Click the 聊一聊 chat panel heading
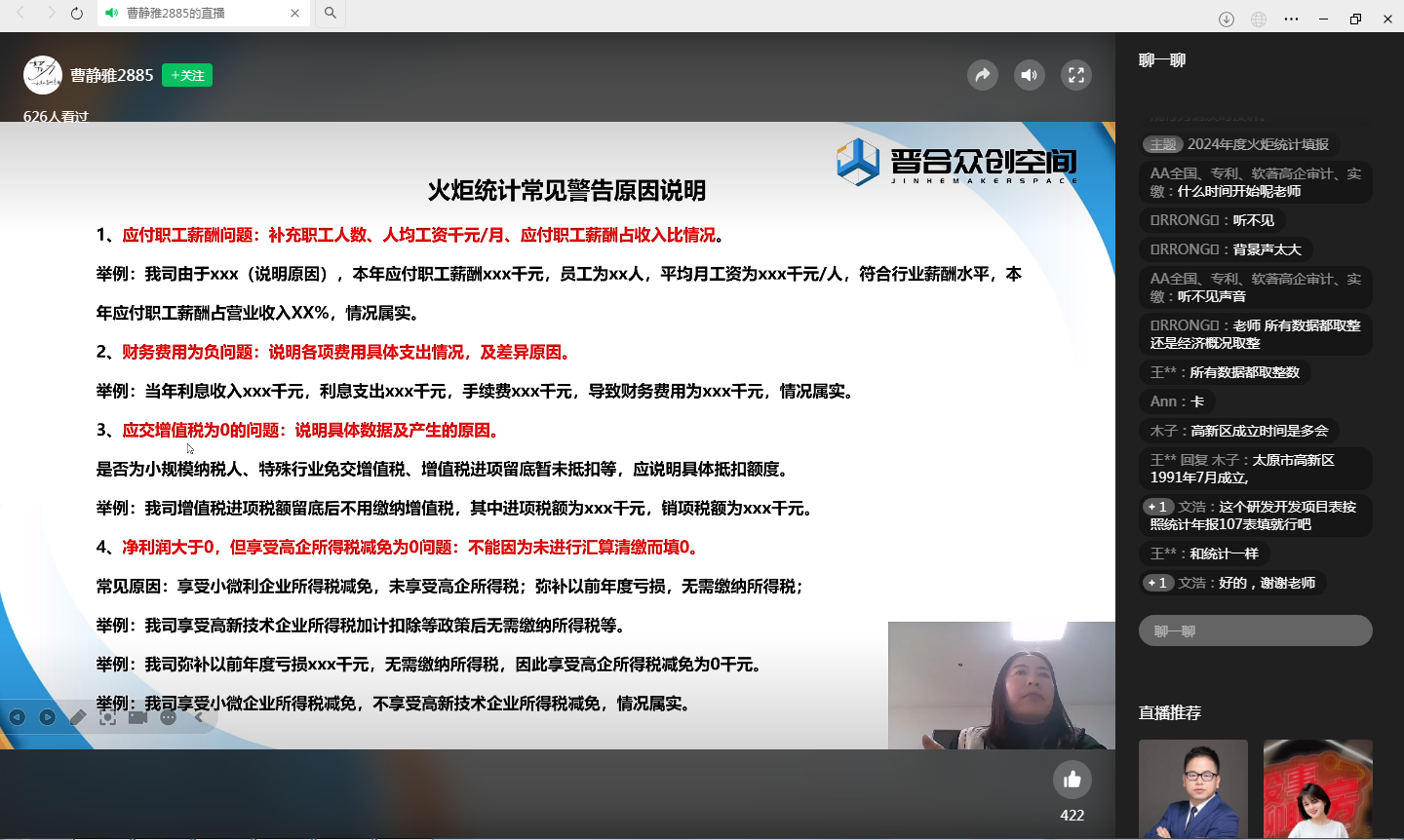The height and width of the screenshot is (840, 1404). (x=1162, y=60)
